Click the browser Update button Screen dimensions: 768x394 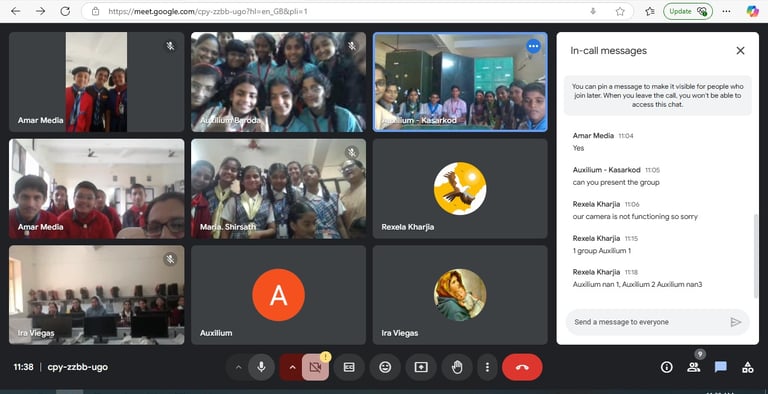[x=688, y=11]
